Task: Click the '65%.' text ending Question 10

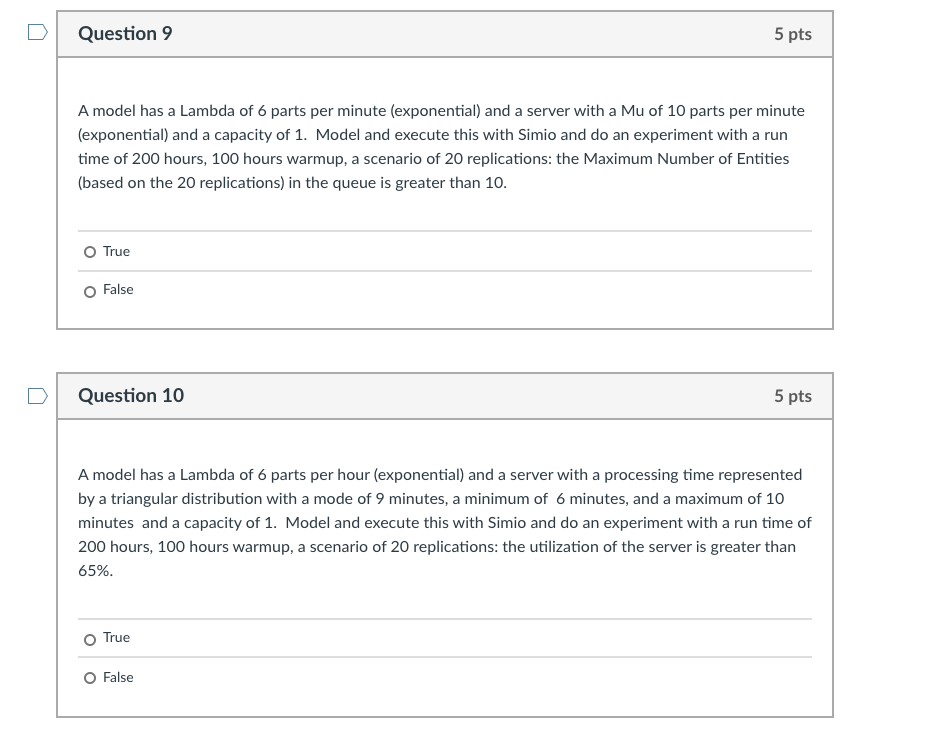Action: (x=96, y=571)
